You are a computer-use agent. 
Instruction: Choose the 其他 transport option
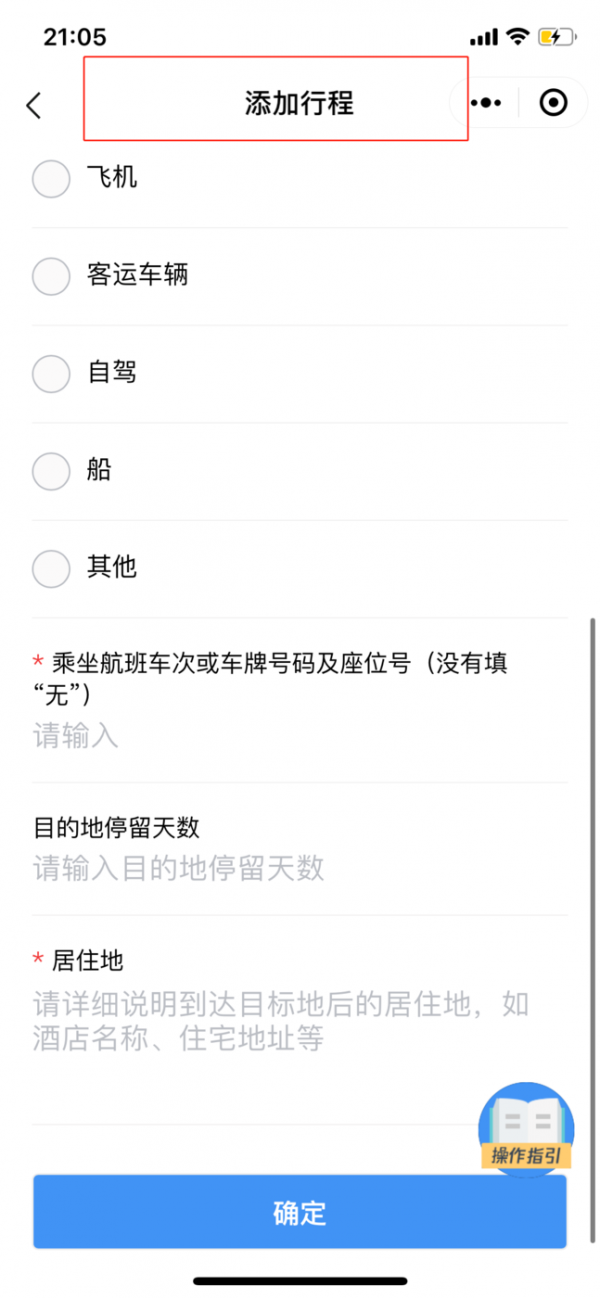pyautogui.click(x=51, y=569)
